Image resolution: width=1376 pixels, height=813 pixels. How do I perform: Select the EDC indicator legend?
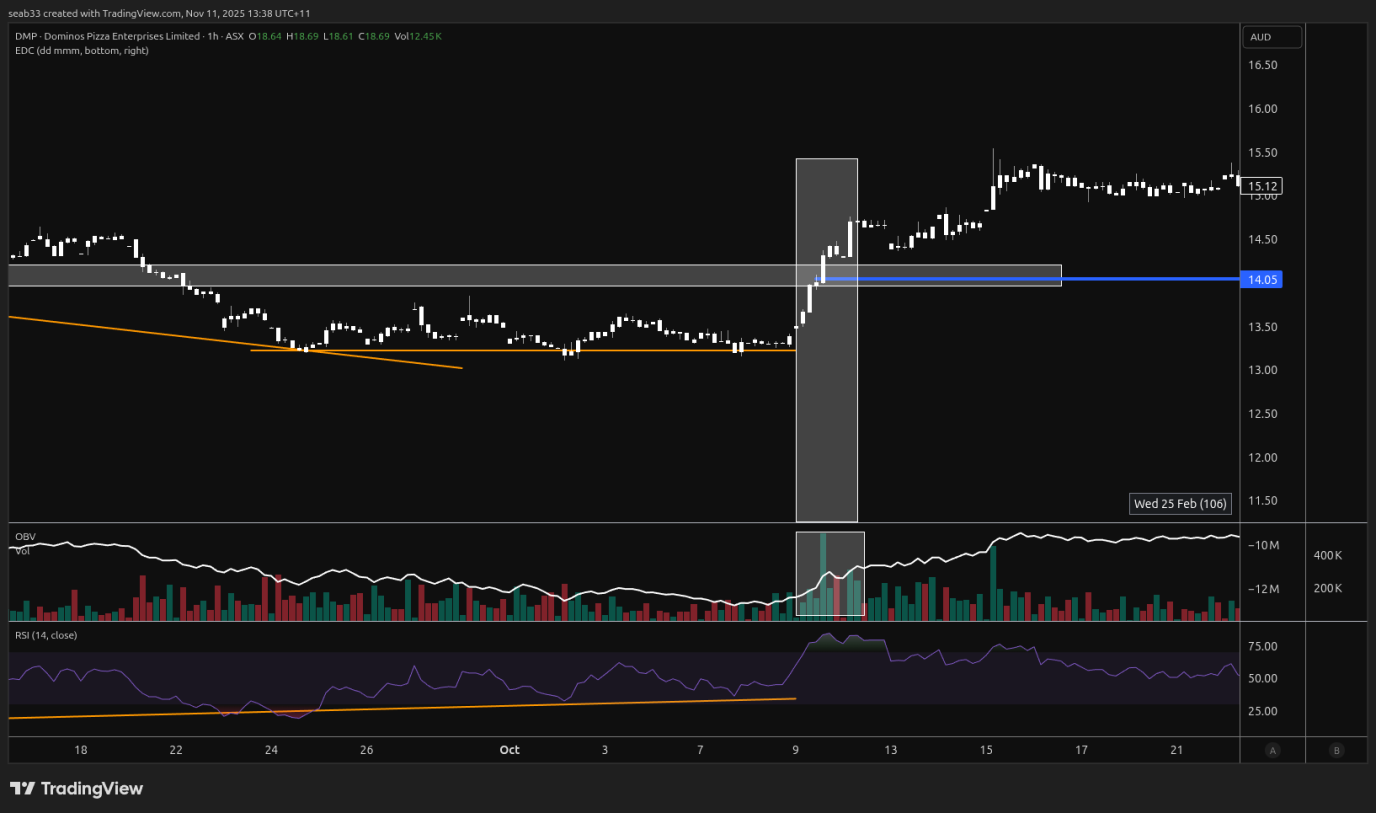point(81,50)
